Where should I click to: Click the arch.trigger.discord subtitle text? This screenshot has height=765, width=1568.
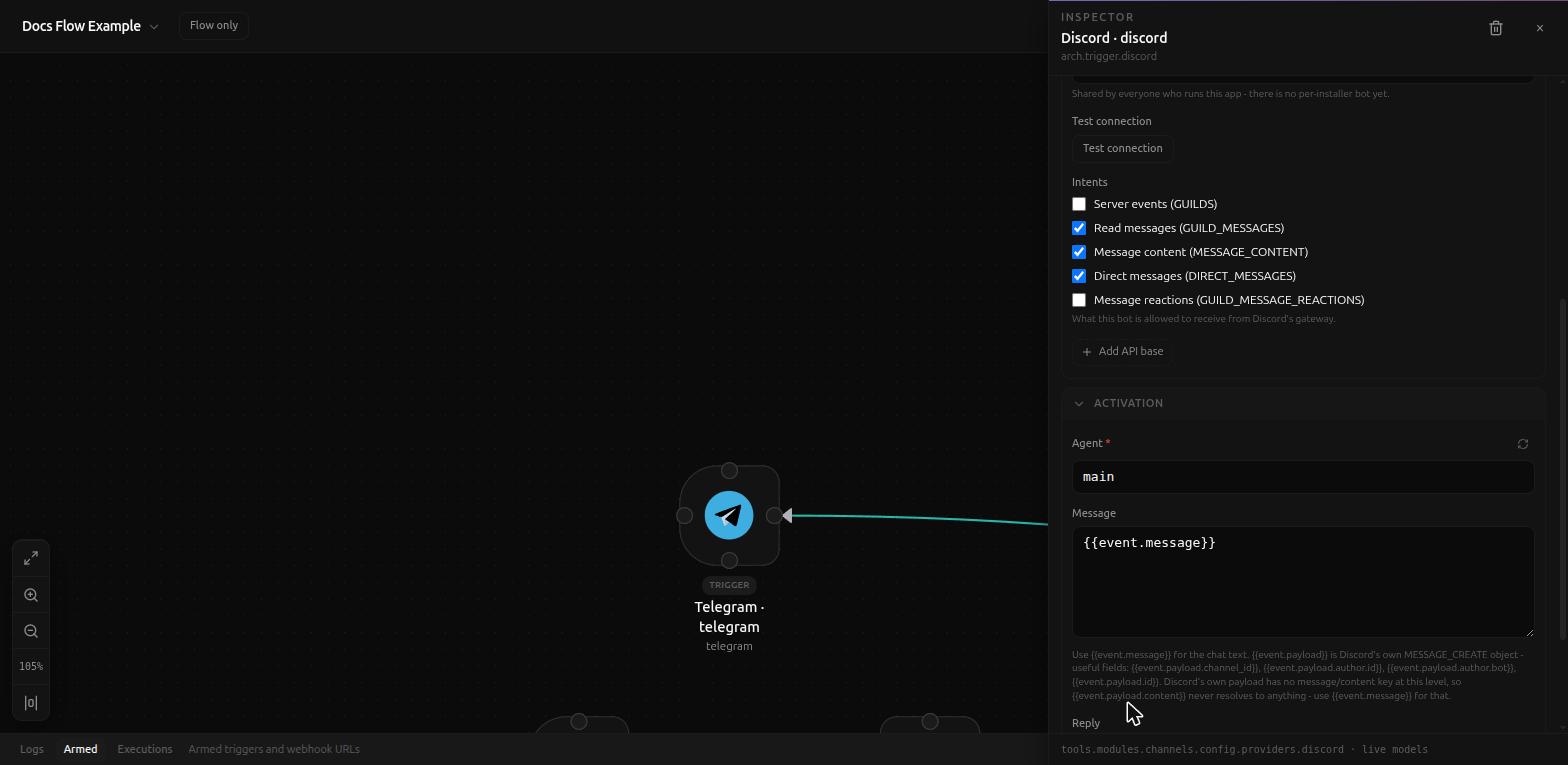(1109, 56)
